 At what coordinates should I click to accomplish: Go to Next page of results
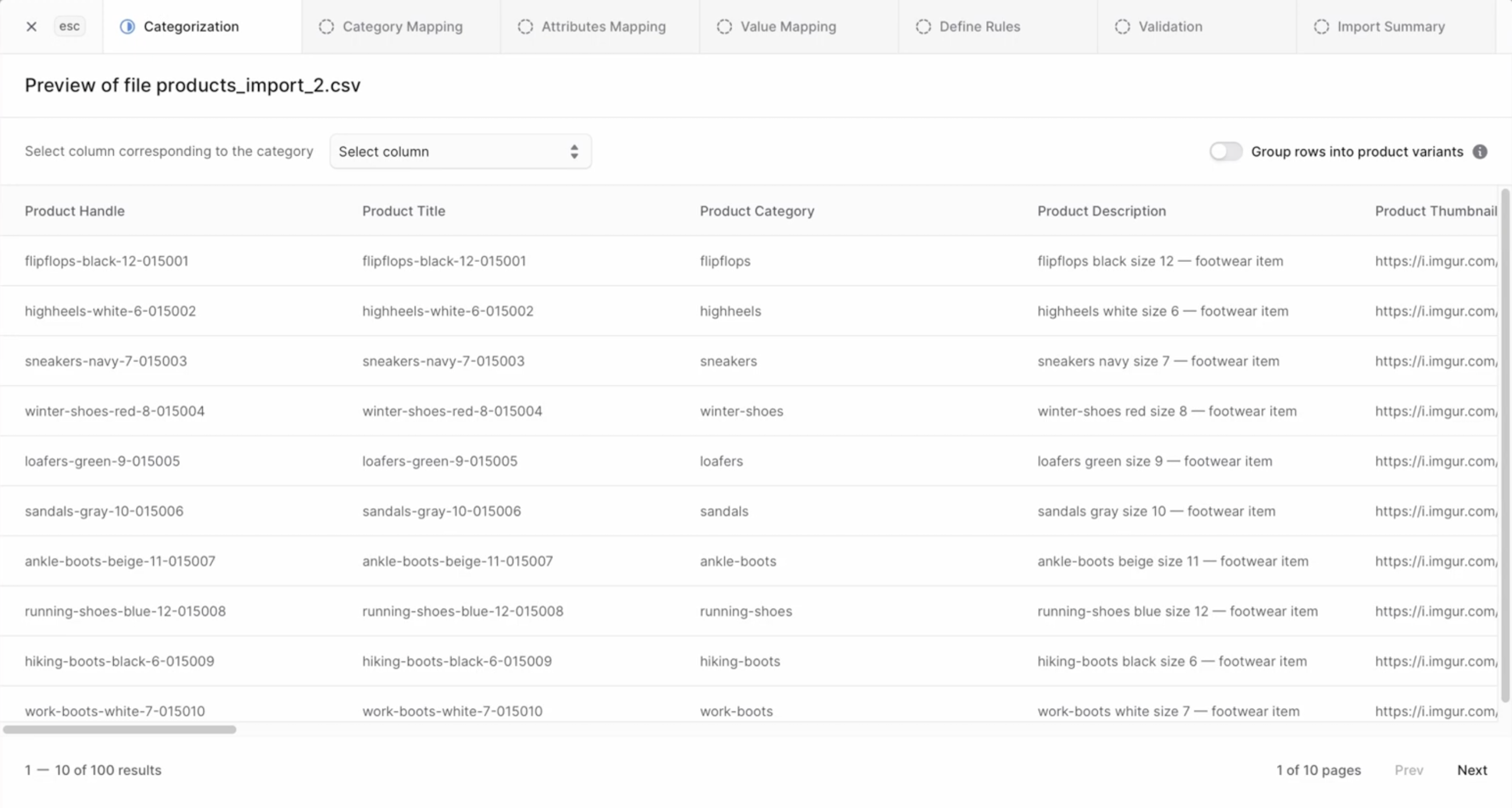[x=1472, y=770]
